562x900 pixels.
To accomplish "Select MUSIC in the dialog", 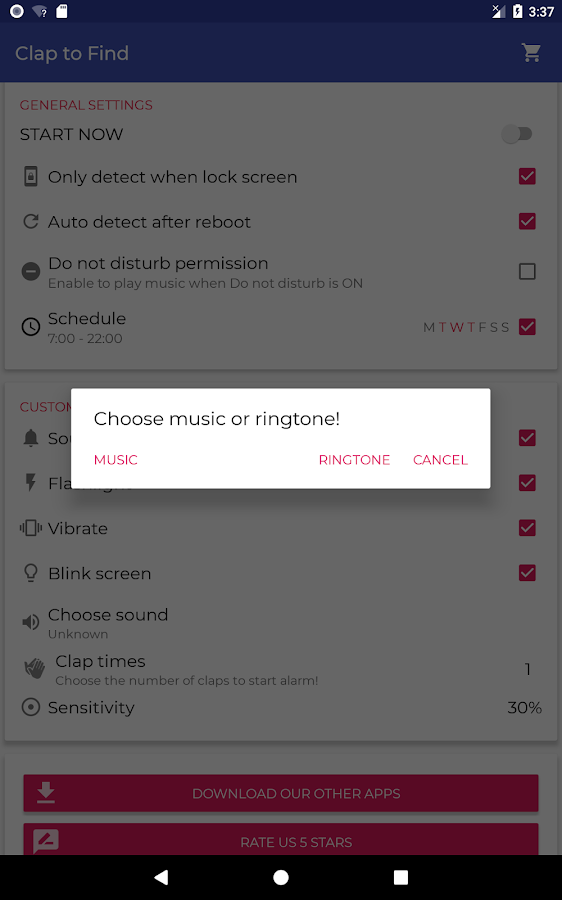I will tap(116, 460).
